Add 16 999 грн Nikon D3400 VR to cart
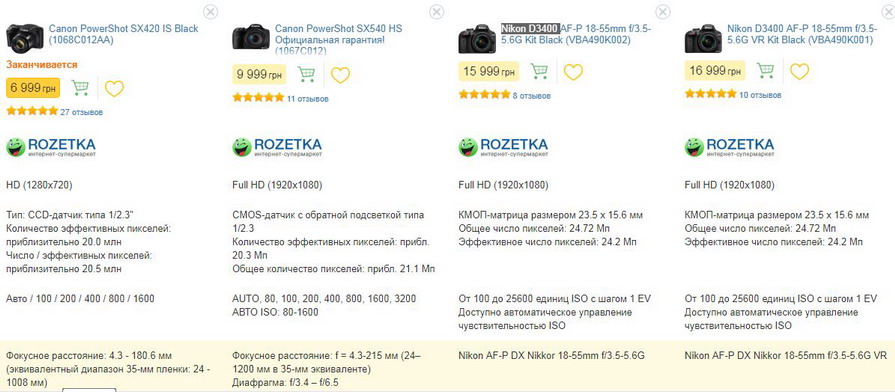The height and width of the screenshot is (392, 895). (x=765, y=71)
